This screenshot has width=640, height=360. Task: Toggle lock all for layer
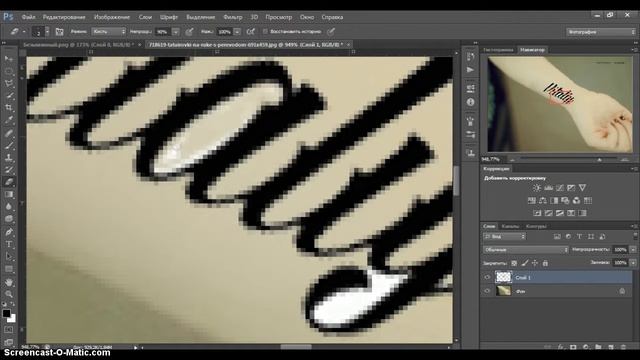(545, 263)
